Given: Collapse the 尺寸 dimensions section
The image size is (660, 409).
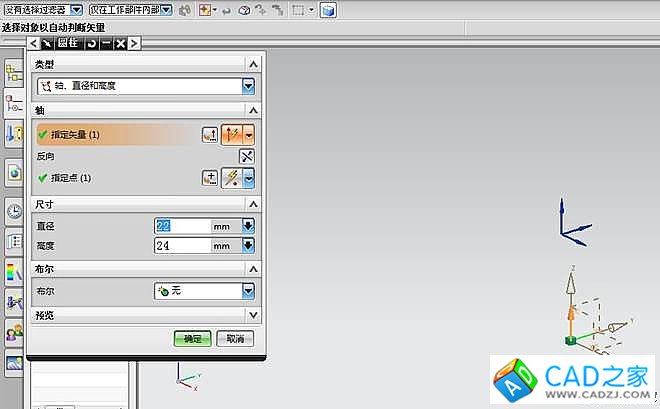Looking at the screenshot, I should (x=253, y=204).
